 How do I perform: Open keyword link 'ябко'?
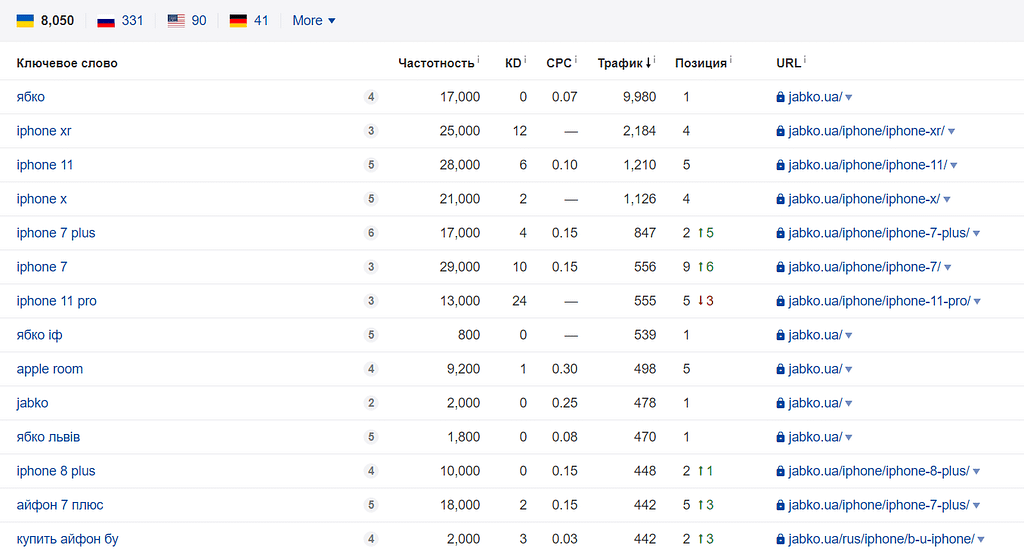coord(31,97)
